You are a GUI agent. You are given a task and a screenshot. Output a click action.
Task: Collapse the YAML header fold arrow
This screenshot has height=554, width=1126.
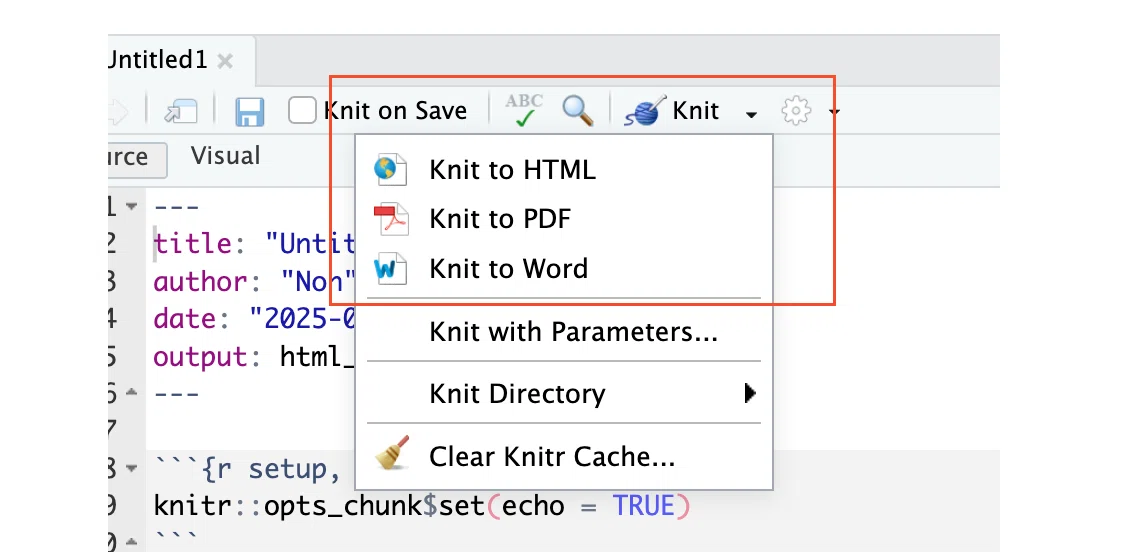coord(131,207)
